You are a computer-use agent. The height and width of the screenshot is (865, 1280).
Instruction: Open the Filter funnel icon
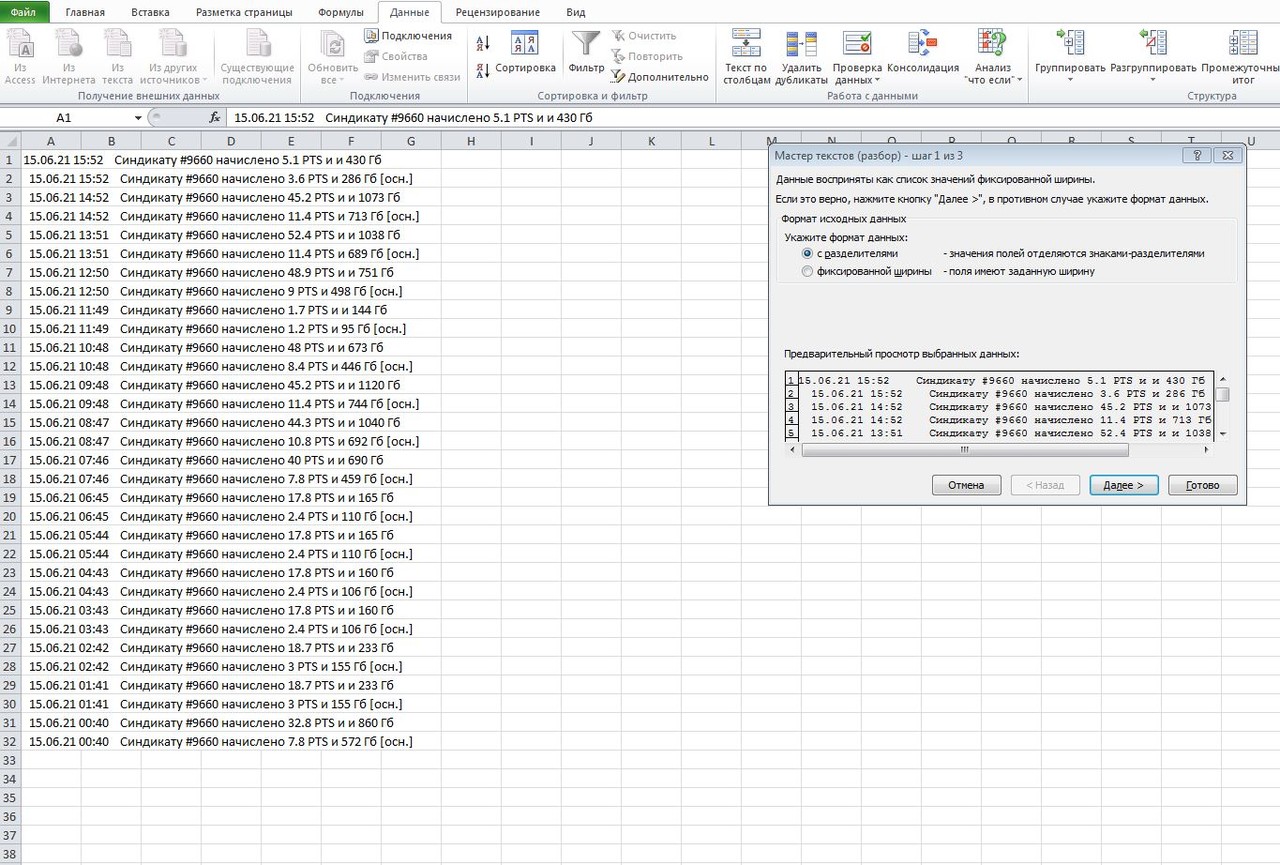(586, 43)
